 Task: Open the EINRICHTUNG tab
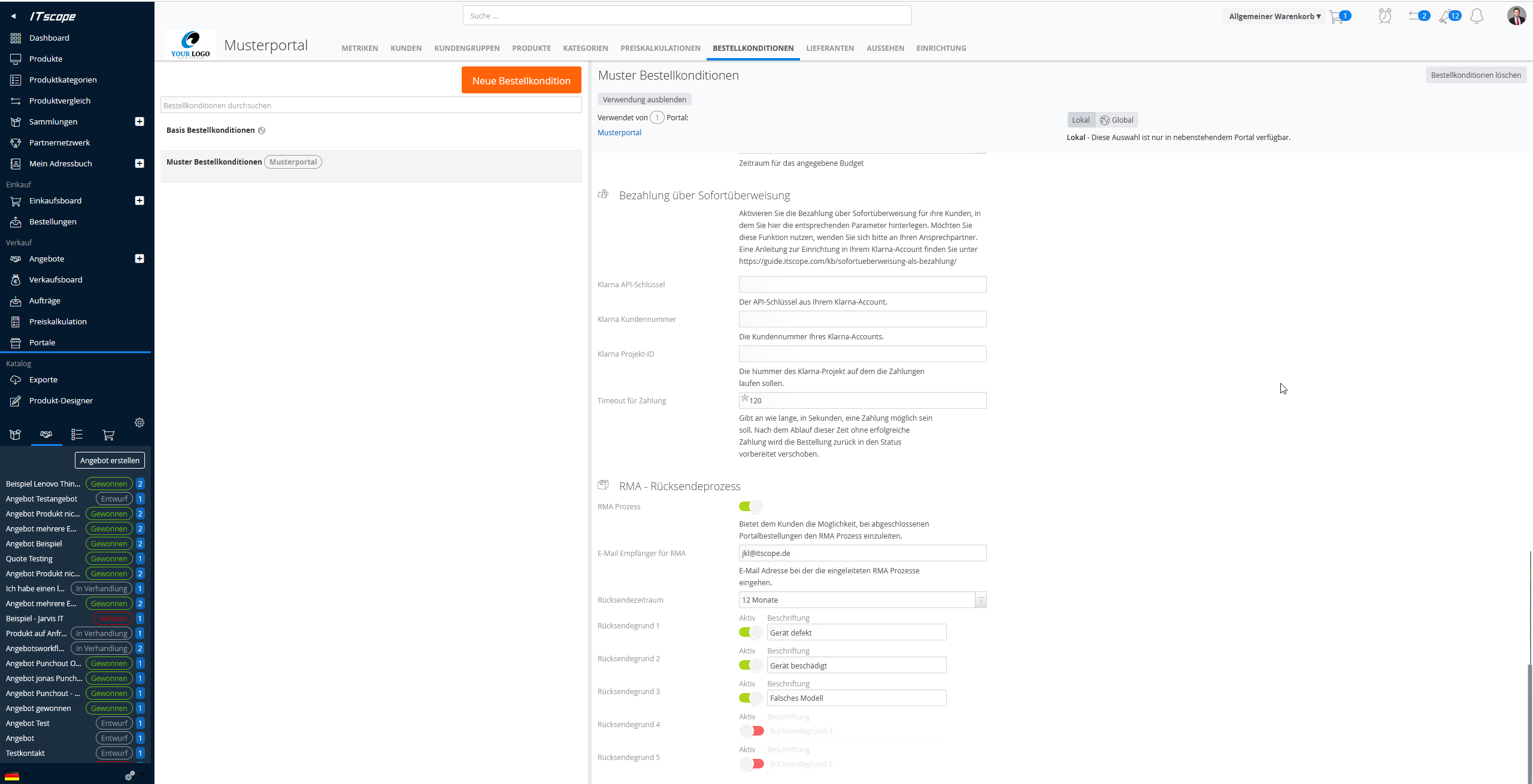point(941,48)
